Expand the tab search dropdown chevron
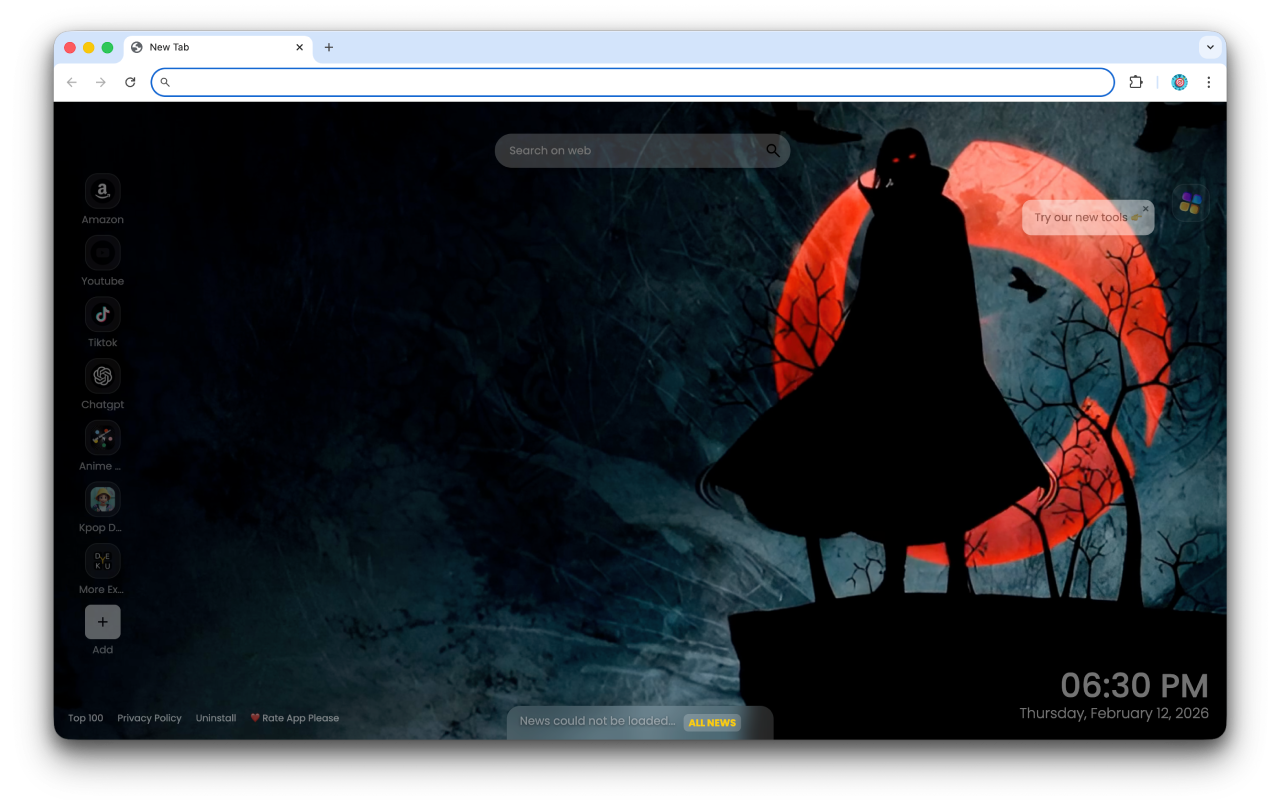The height and width of the screenshot is (800, 1280). 1210,47
